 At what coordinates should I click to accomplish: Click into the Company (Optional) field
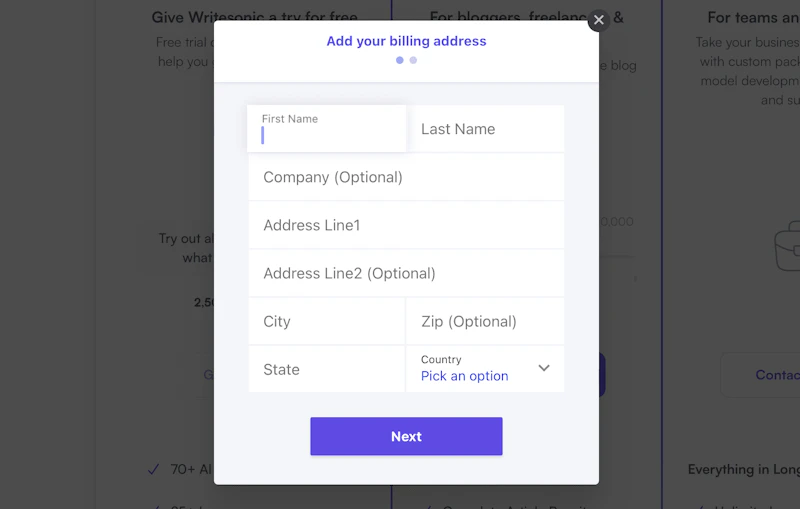[406, 177]
